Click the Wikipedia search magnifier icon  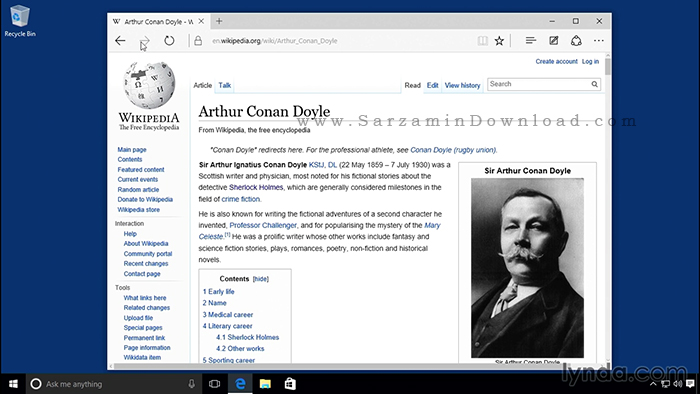[595, 84]
